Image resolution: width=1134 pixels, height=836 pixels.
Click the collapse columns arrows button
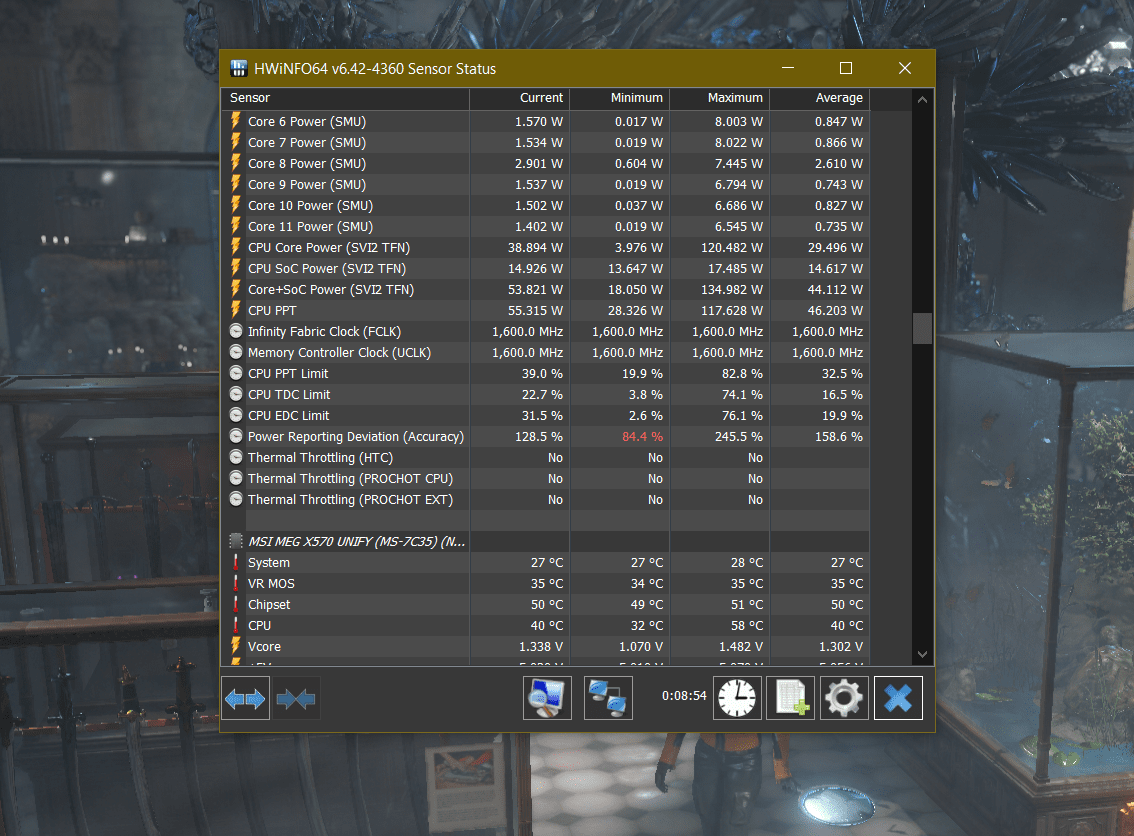click(x=296, y=699)
